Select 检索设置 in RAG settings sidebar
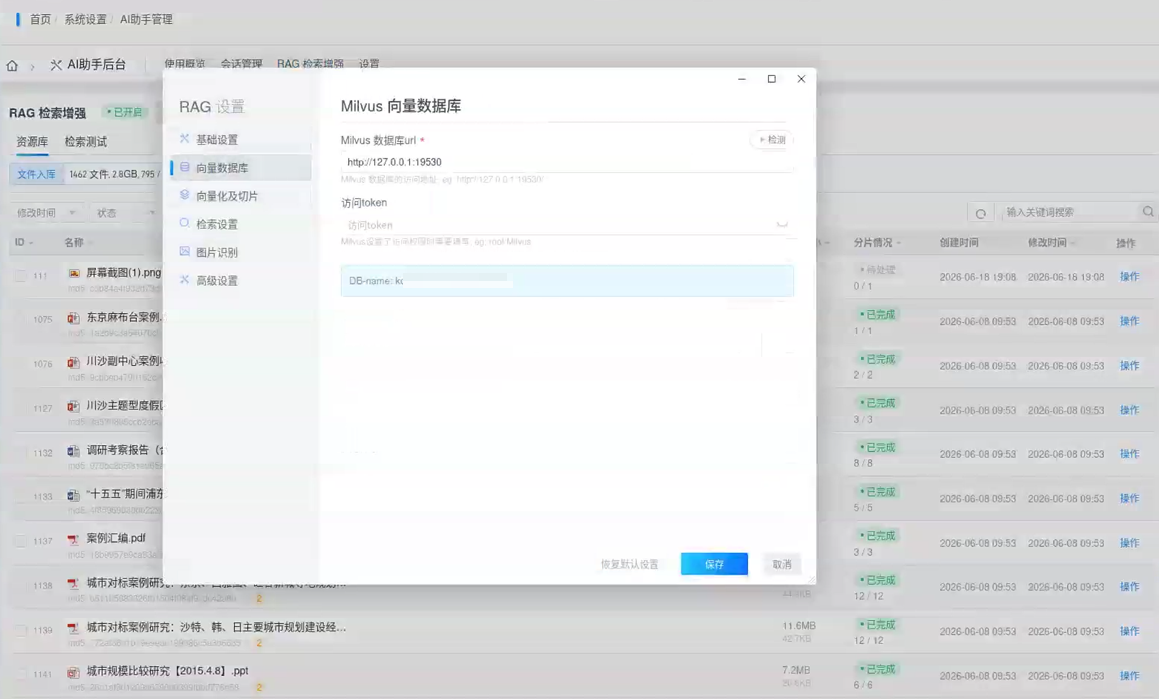The image size is (1159, 699). 241,224
